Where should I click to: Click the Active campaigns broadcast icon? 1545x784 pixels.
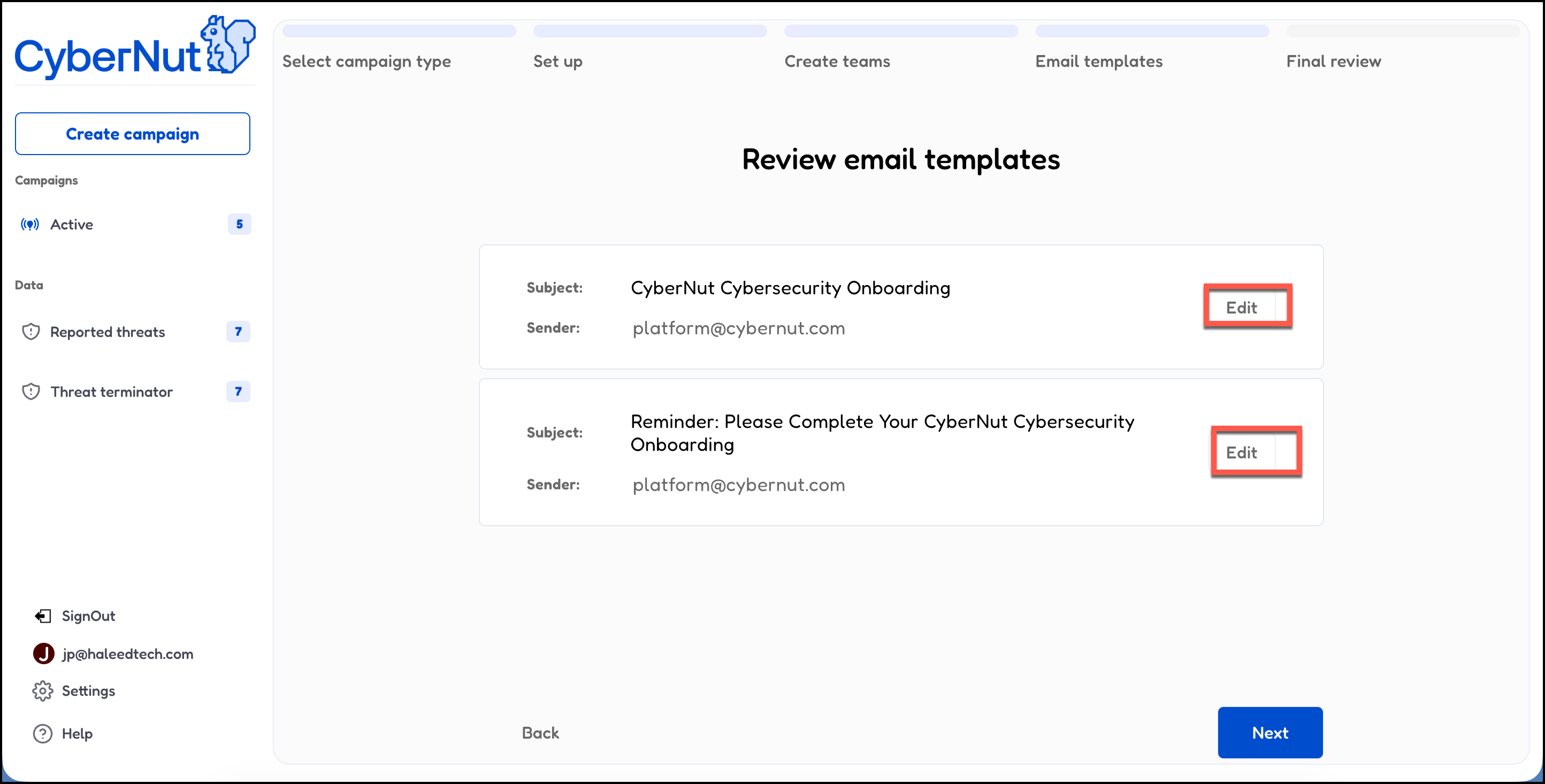(x=30, y=224)
